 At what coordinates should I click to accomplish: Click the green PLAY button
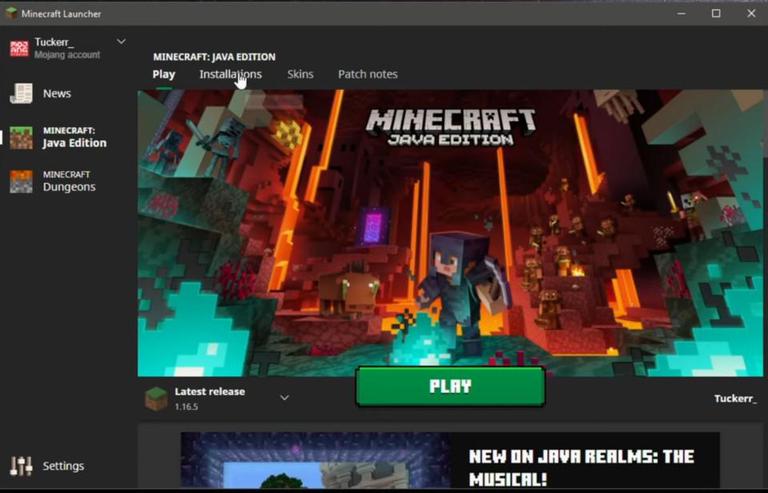(x=450, y=386)
